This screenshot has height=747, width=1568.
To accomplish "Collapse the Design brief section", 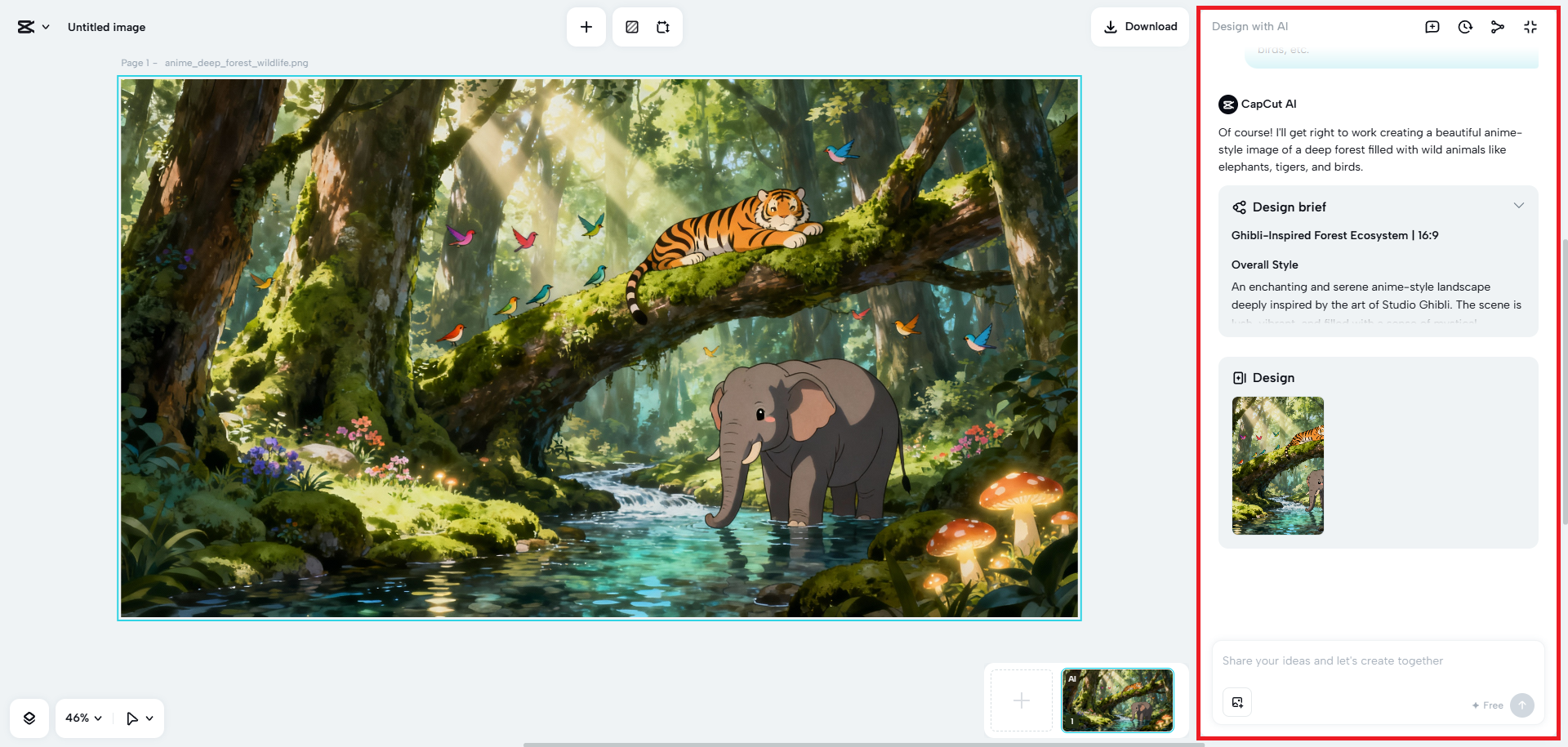I will (1518, 206).
